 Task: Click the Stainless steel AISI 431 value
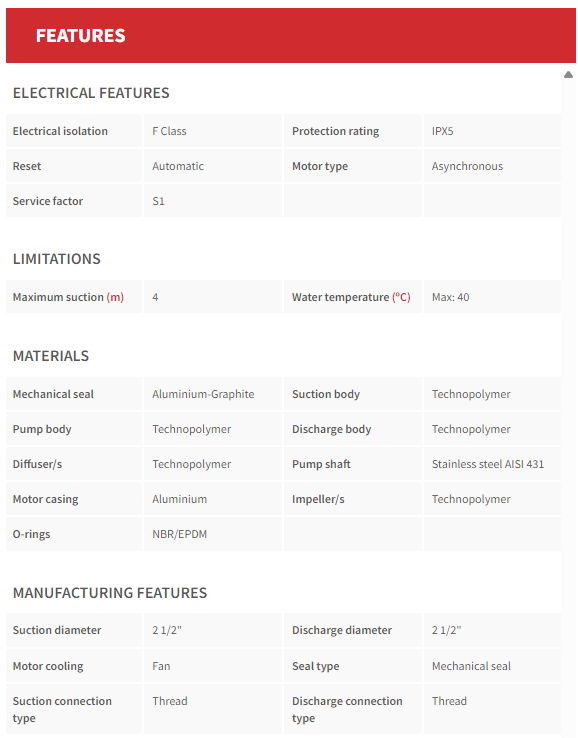[x=488, y=464]
